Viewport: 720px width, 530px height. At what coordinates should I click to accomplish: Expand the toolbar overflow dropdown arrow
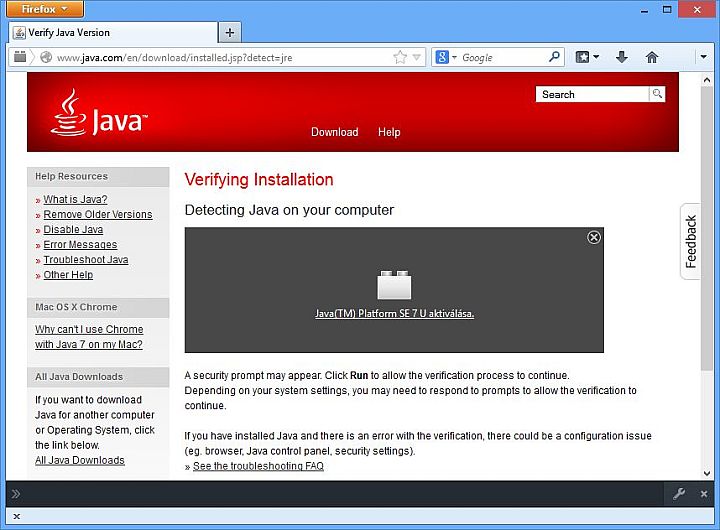click(703, 57)
